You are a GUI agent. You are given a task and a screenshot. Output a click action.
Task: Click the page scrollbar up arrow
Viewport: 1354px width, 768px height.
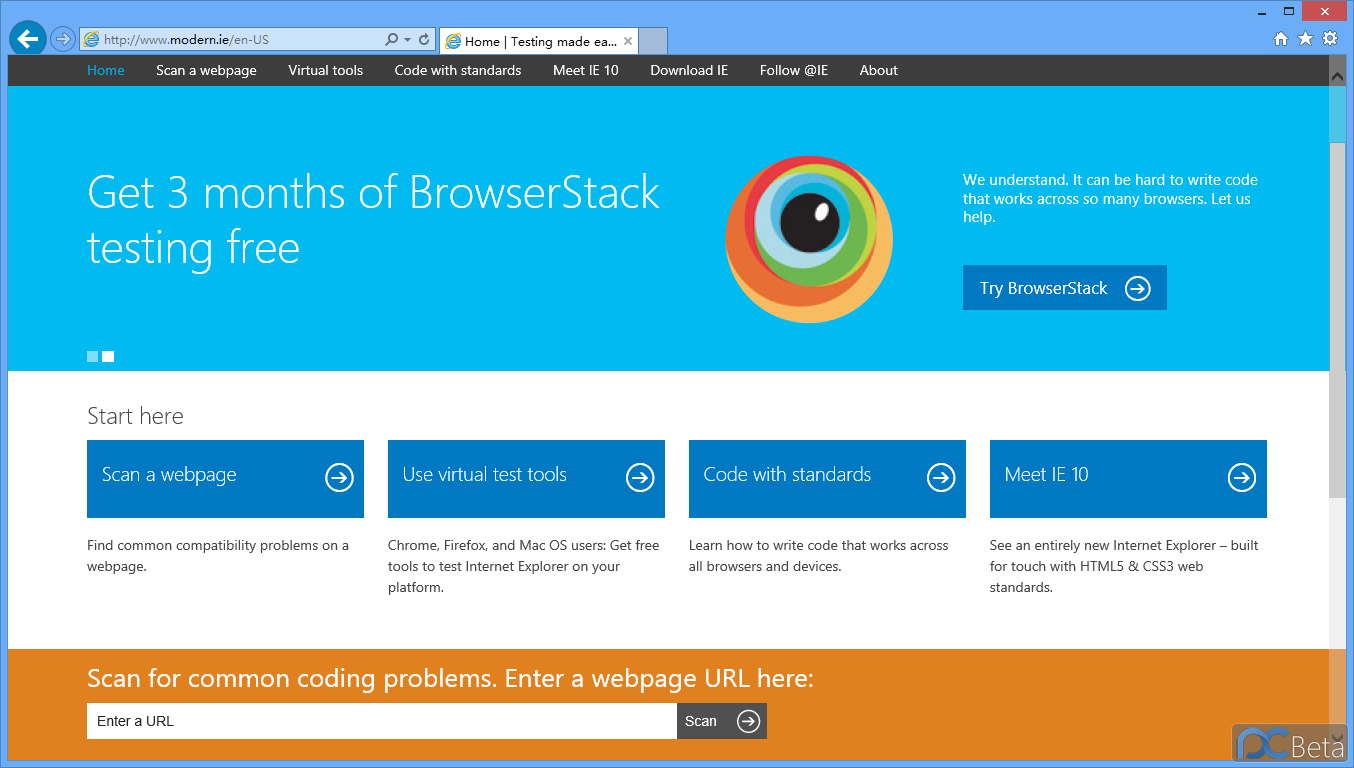point(1337,75)
